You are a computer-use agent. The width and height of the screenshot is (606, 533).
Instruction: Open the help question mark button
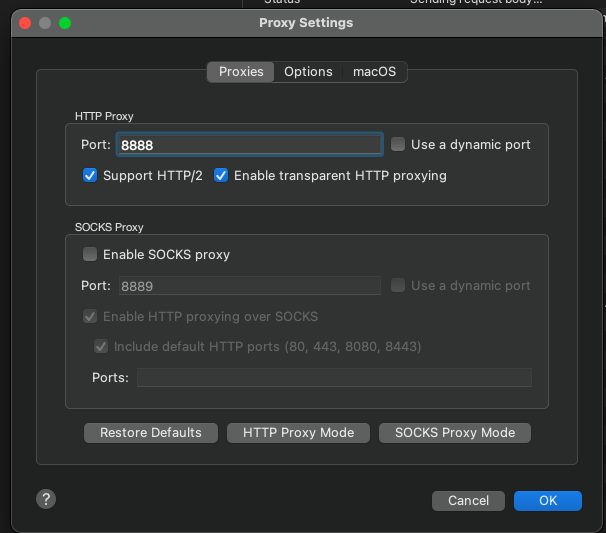46,499
